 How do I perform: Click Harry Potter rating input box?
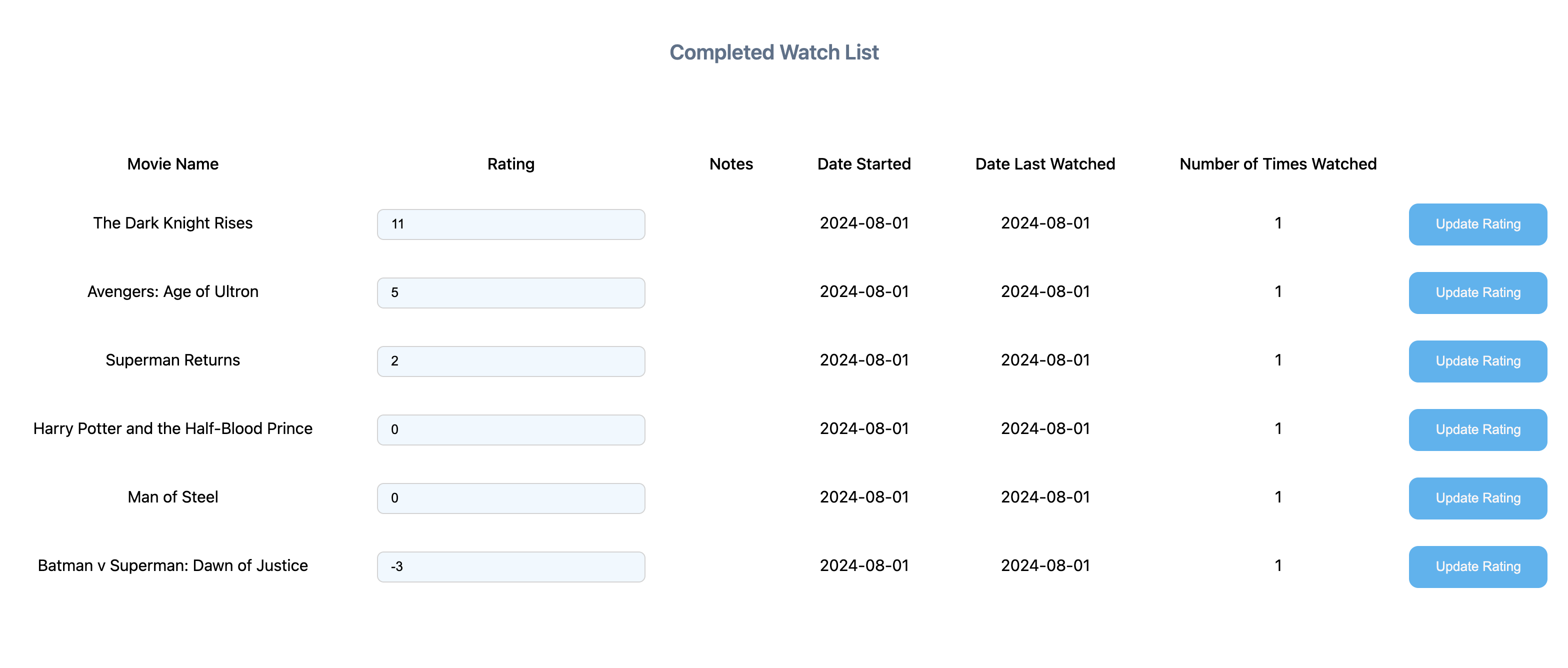510,430
